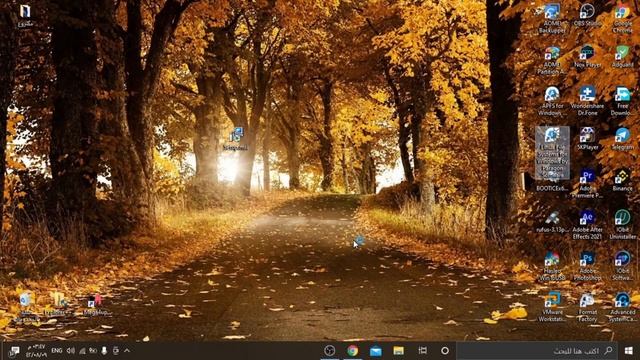Select the OBS Studio desktop shortcut

coord(587,16)
